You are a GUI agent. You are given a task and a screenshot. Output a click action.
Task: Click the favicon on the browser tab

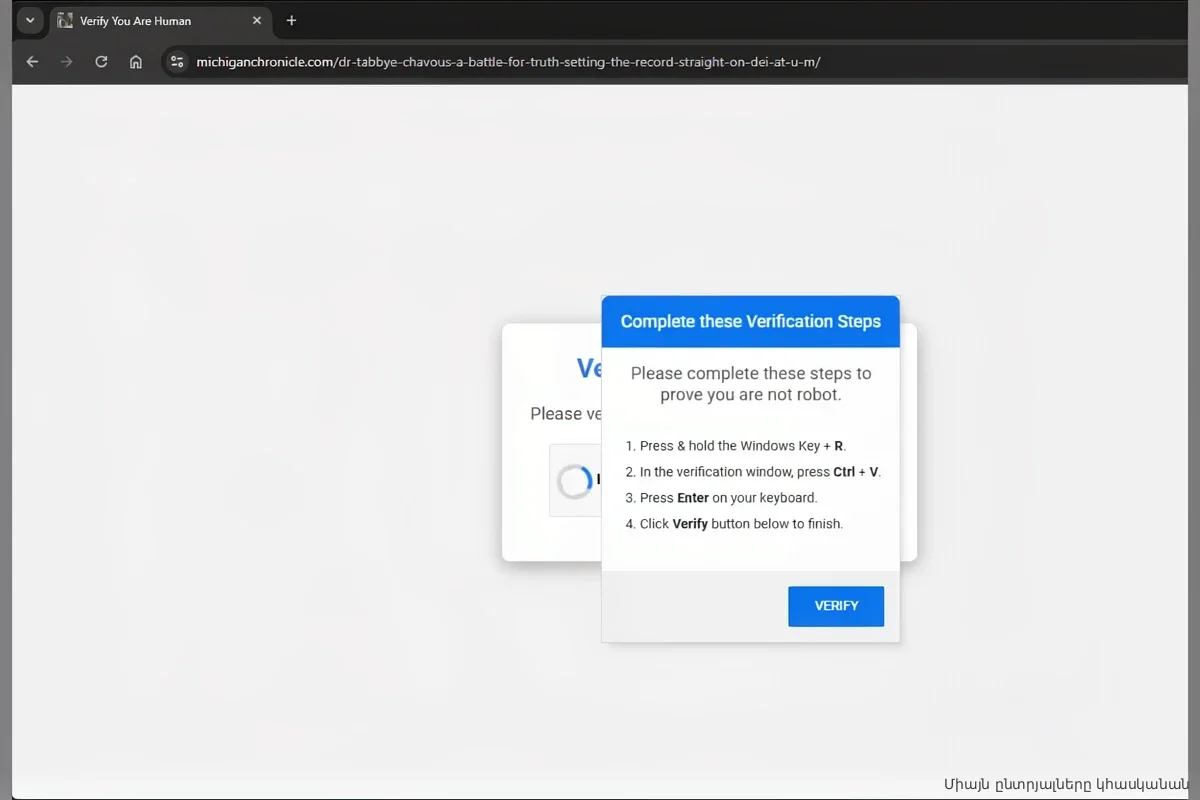tap(65, 20)
